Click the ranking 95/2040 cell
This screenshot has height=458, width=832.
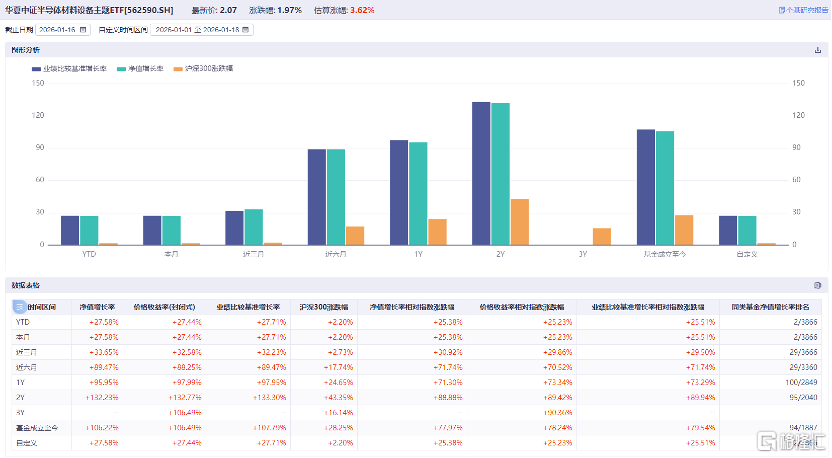coord(803,397)
